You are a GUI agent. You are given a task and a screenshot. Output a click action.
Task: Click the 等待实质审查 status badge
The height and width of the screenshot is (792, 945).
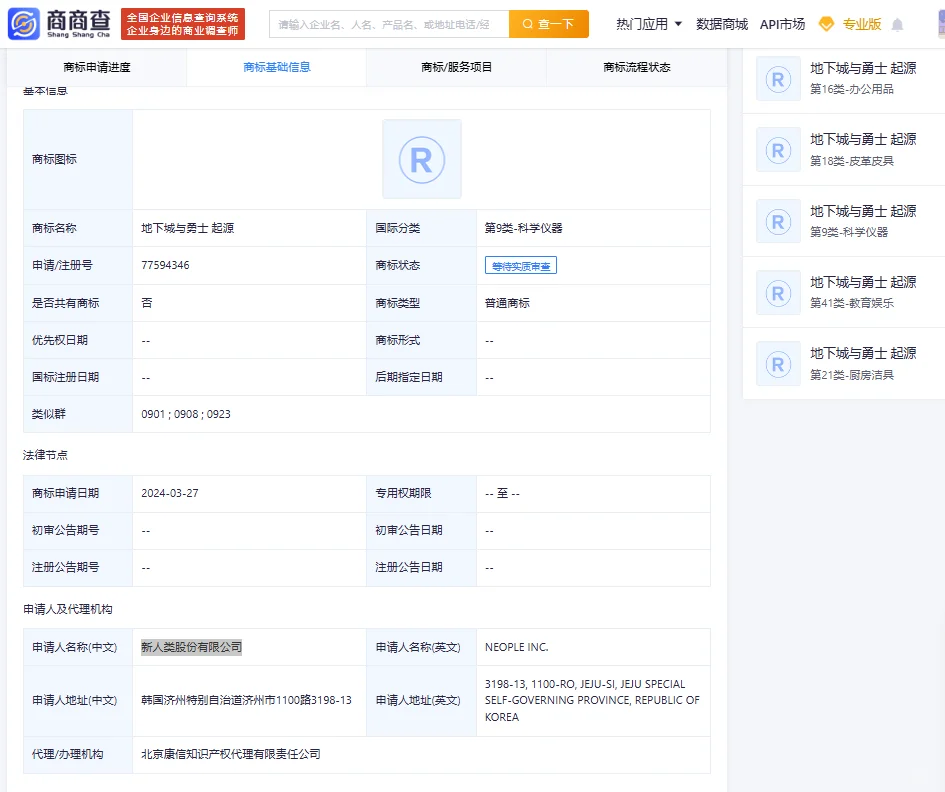521,265
